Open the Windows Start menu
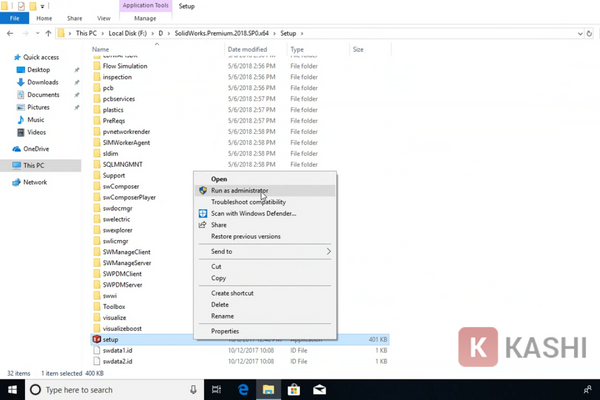Screen dimensions: 600x400 12,390
